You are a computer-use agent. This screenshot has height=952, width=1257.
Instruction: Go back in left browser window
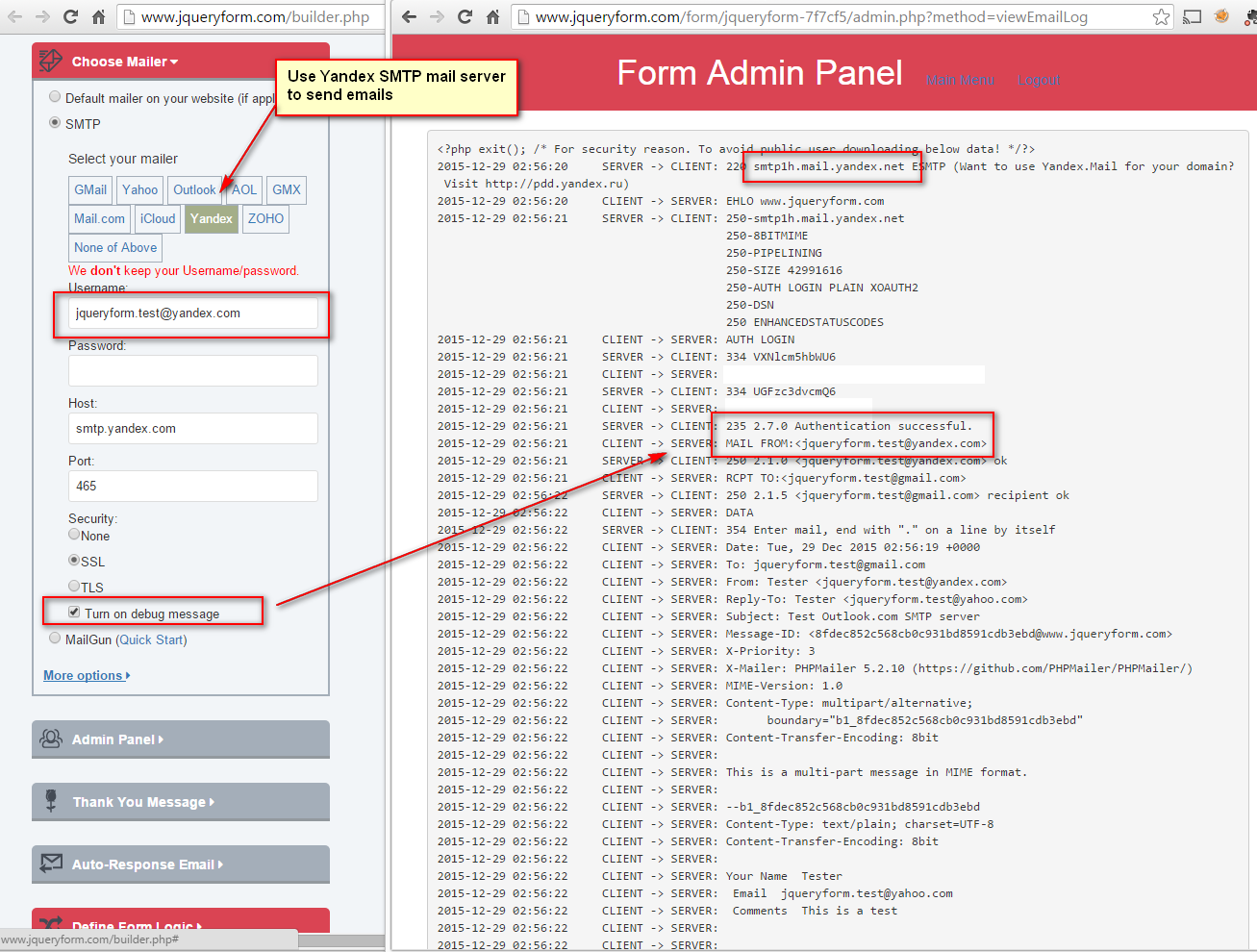click(14, 16)
